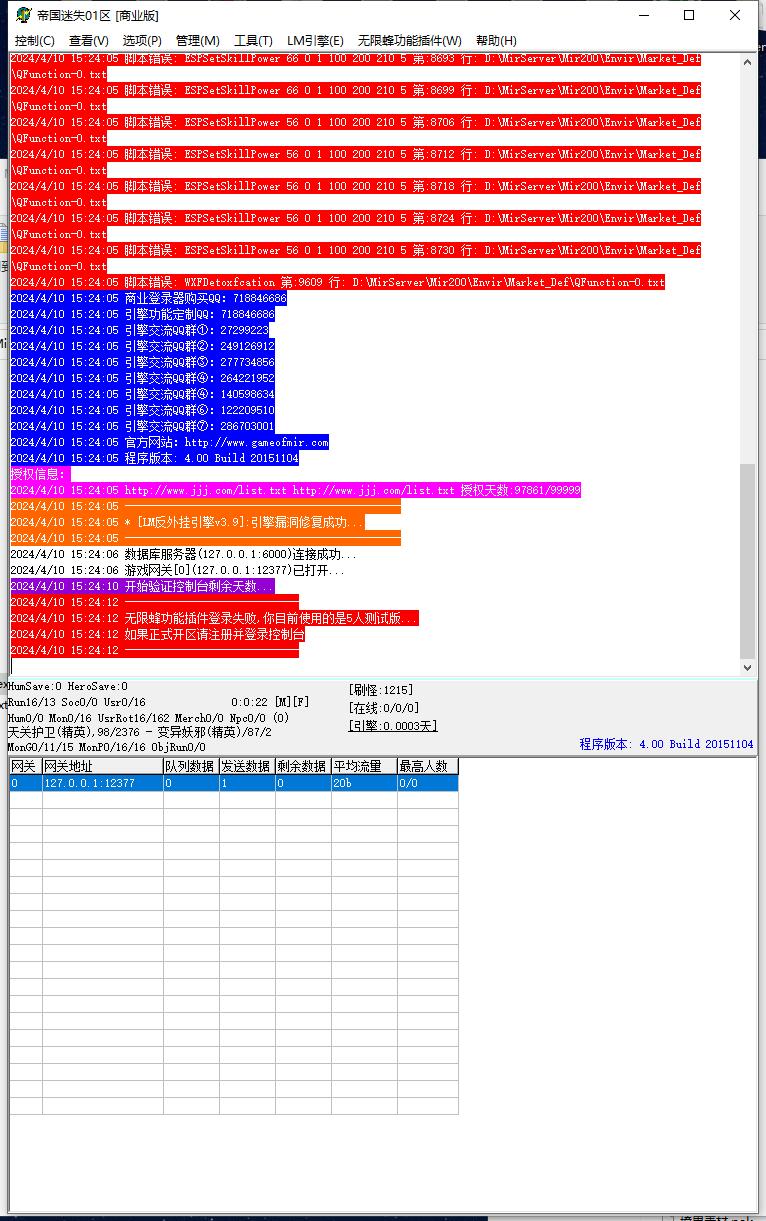
Task: Click the 开始验证控制台剩余天数 log line
Action: [x=142, y=586]
